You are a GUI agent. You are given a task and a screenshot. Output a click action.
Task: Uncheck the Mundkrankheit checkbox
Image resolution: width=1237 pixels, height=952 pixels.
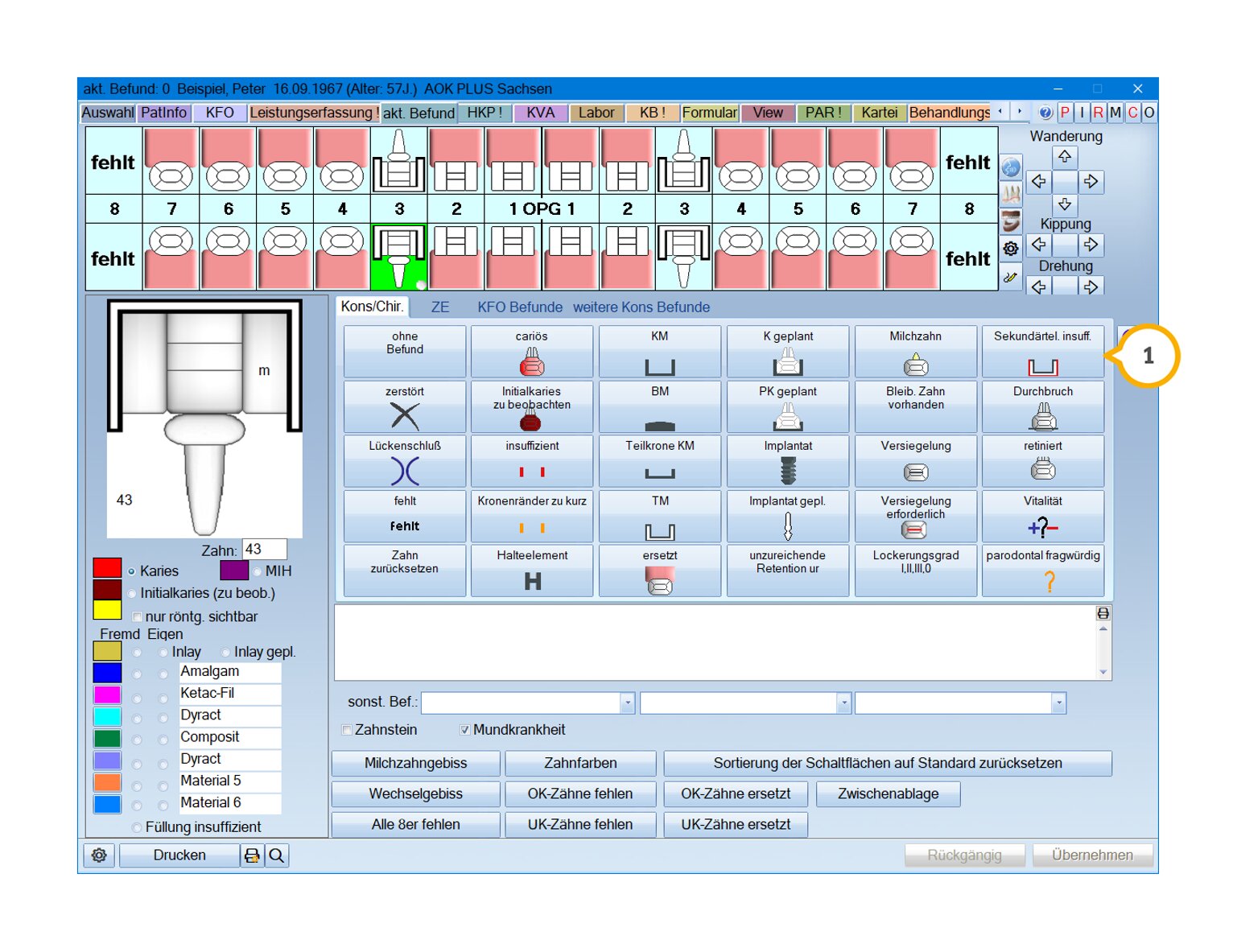[x=464, y=730]
